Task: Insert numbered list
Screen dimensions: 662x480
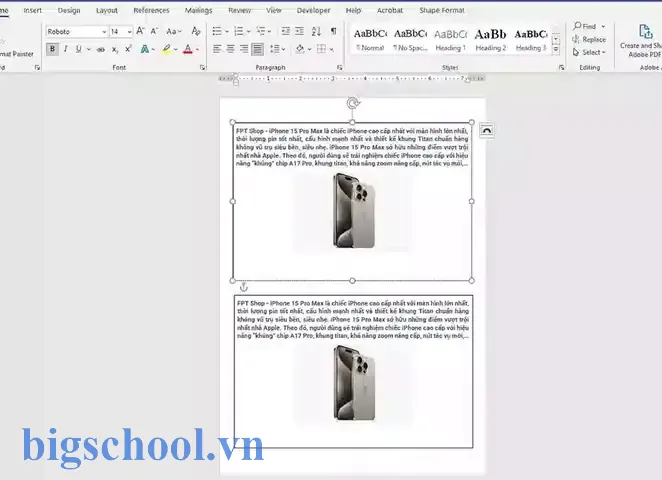Action: tap(239, 31)
